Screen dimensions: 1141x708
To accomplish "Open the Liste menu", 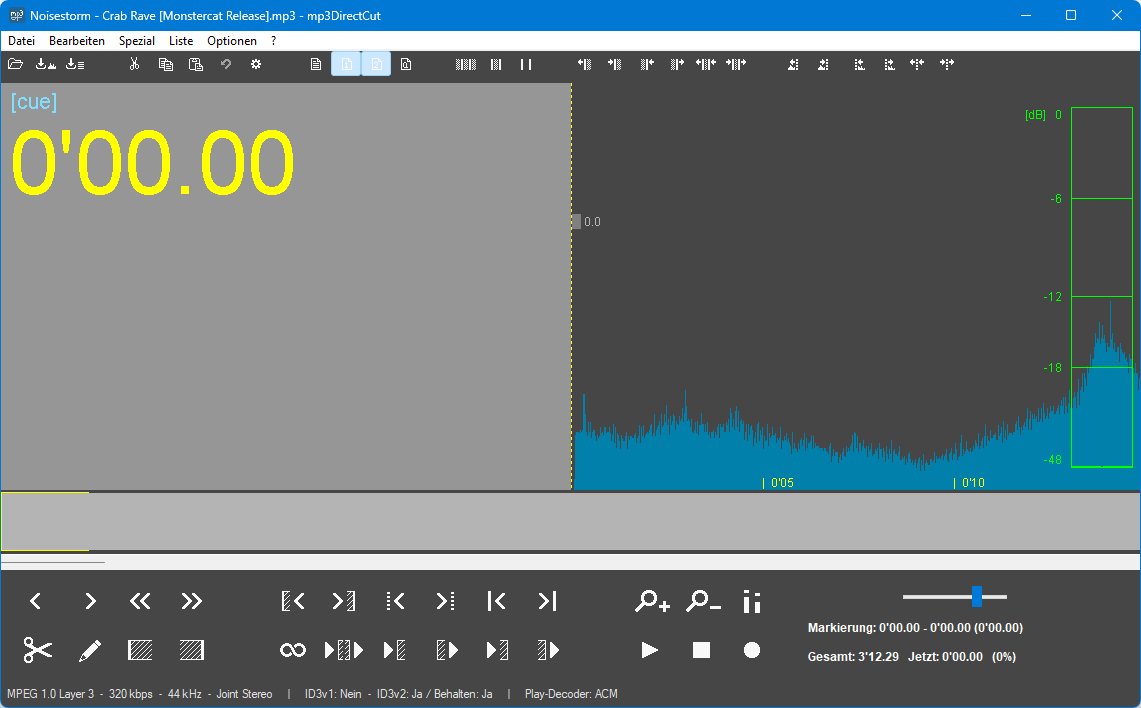I will [181, 41].
